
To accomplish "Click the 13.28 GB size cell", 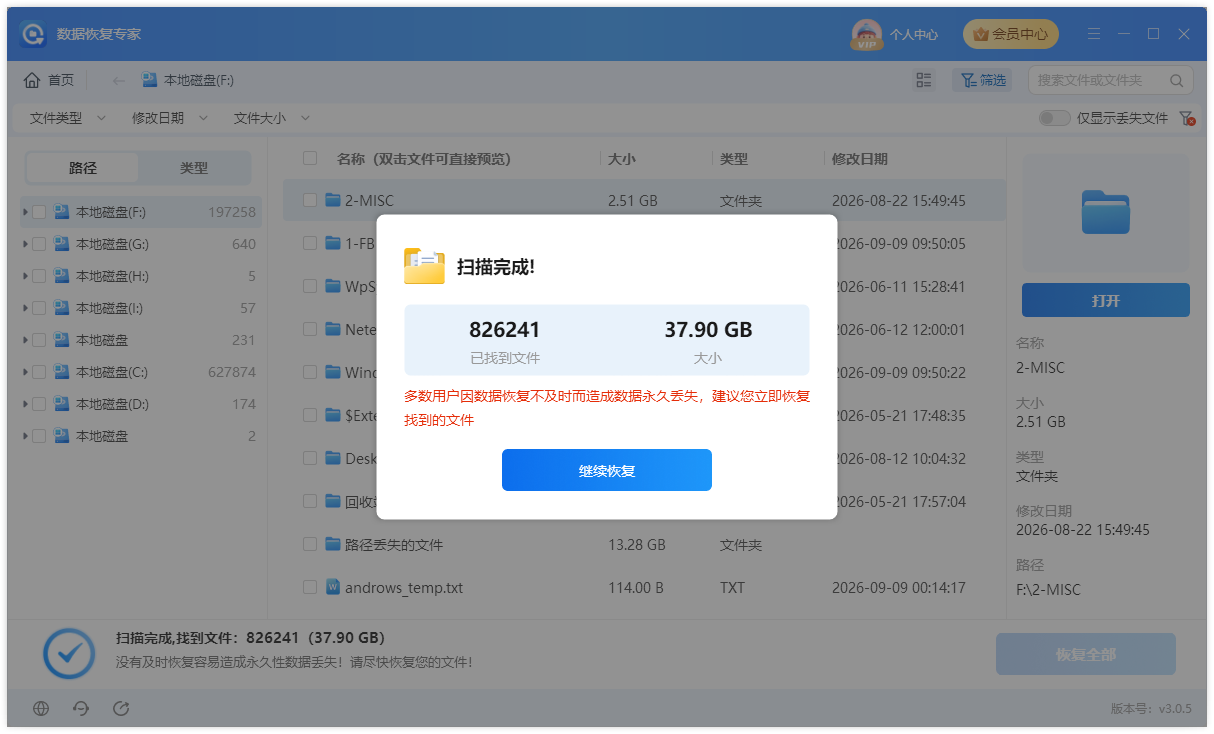I will 637,545.
